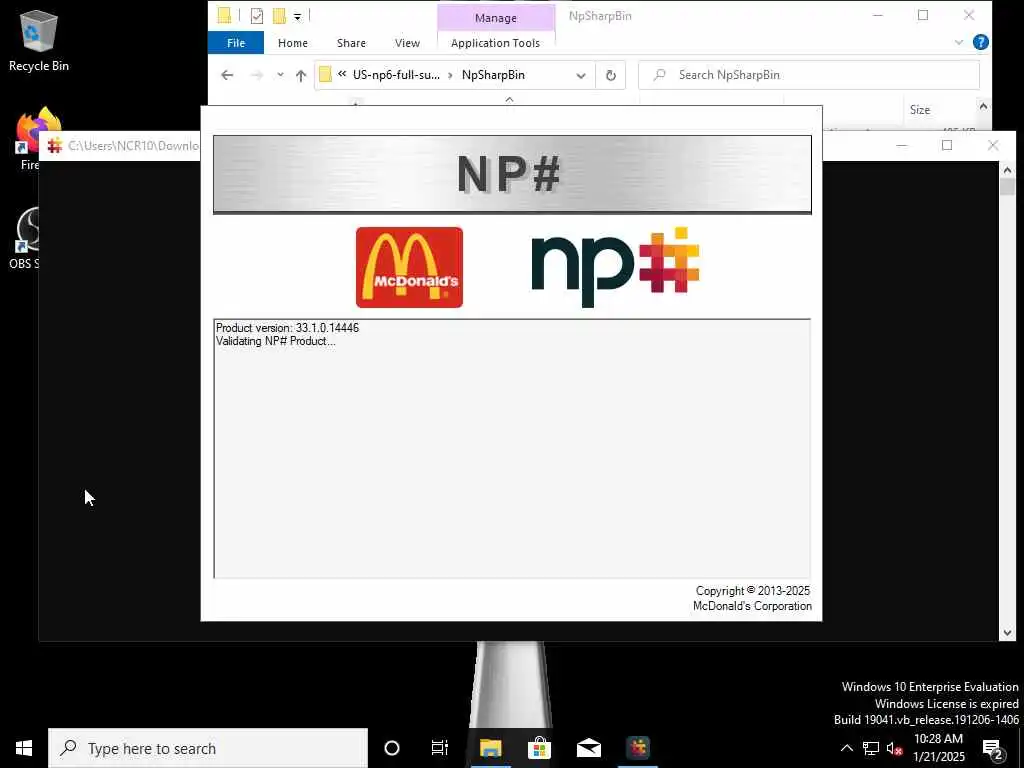Open Explorer Help question mark icon
The height and width of the screenshot is (768, 1024).
tap(980, 42)
